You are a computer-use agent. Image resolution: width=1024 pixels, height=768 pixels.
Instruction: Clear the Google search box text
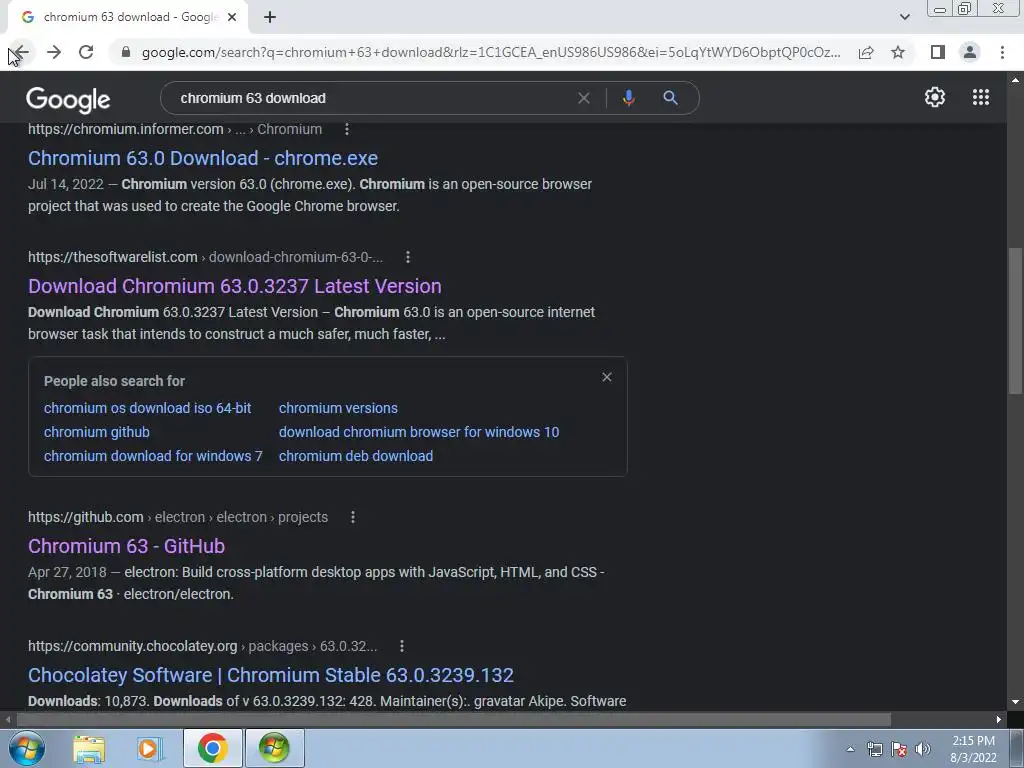click(584, 98)
